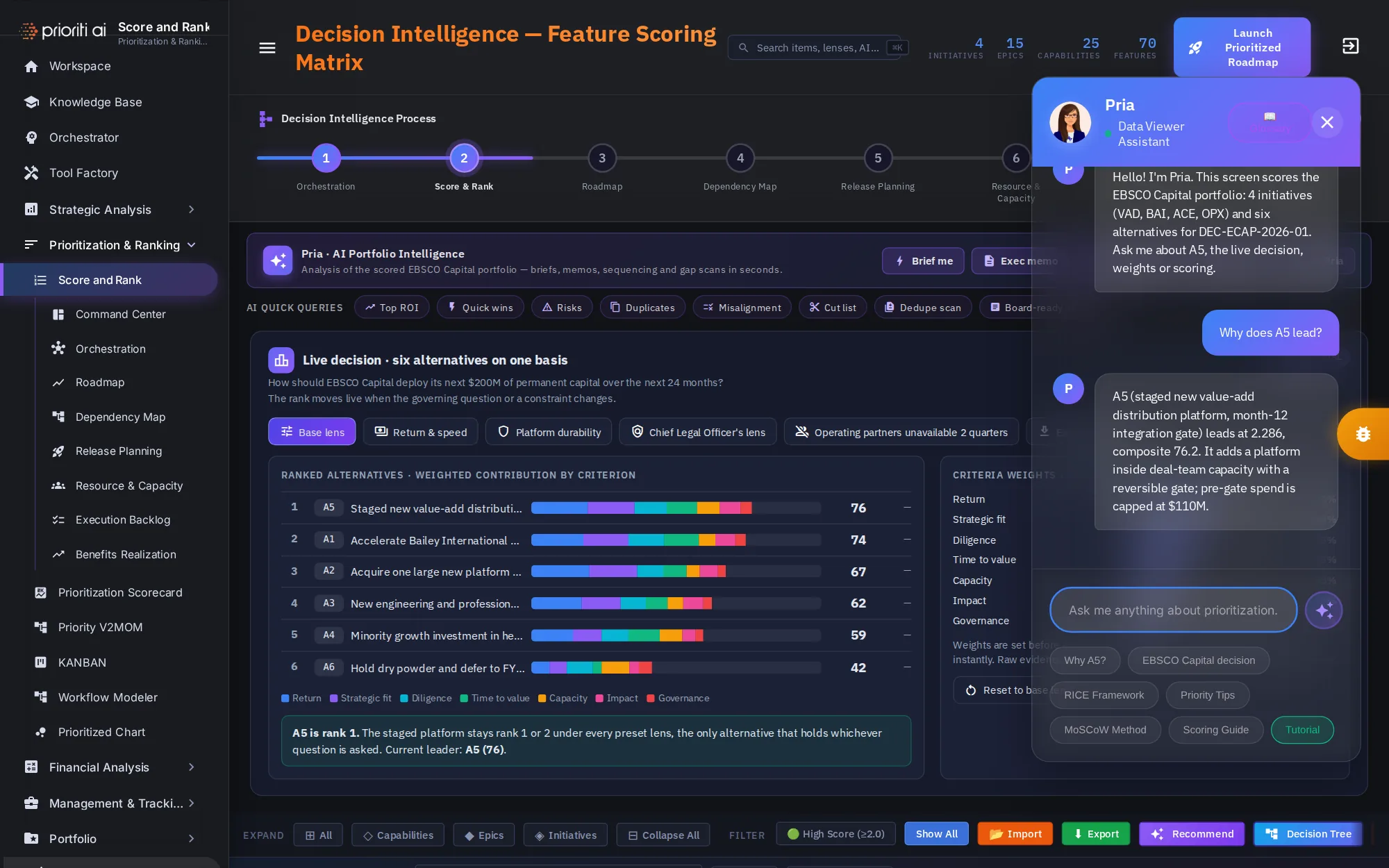Open the hamburger menu icon
This screenshot has height=868, width=1389.
(x=267, y=48)
